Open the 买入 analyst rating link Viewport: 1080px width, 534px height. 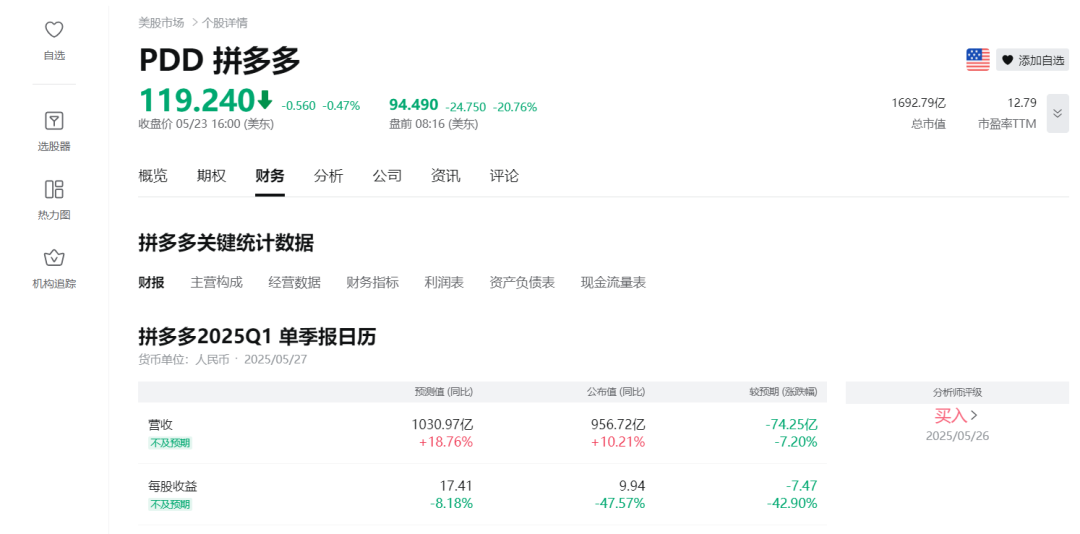tap(951, 415)
